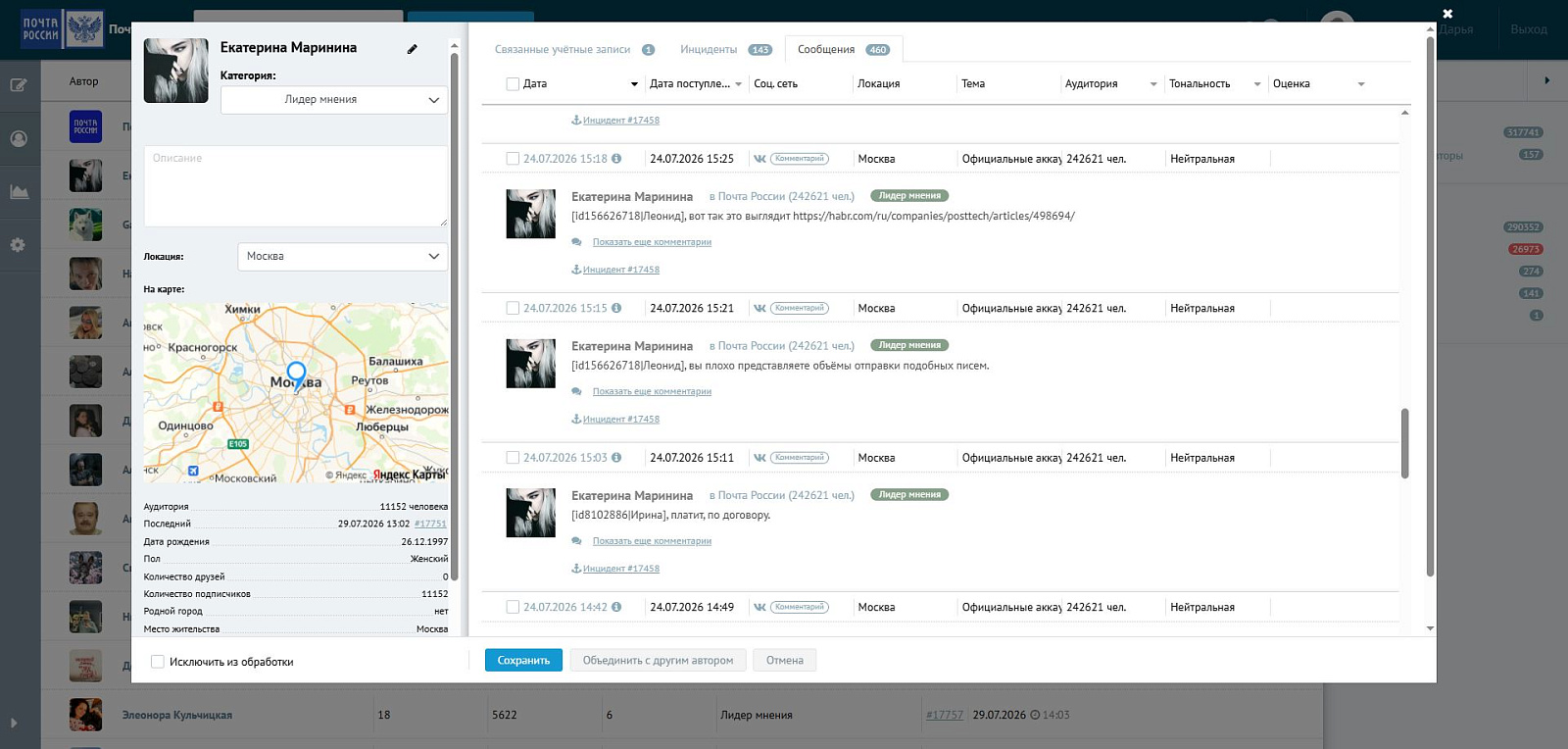
Task: Click the Отмена button
Action: tap(785, 661)
